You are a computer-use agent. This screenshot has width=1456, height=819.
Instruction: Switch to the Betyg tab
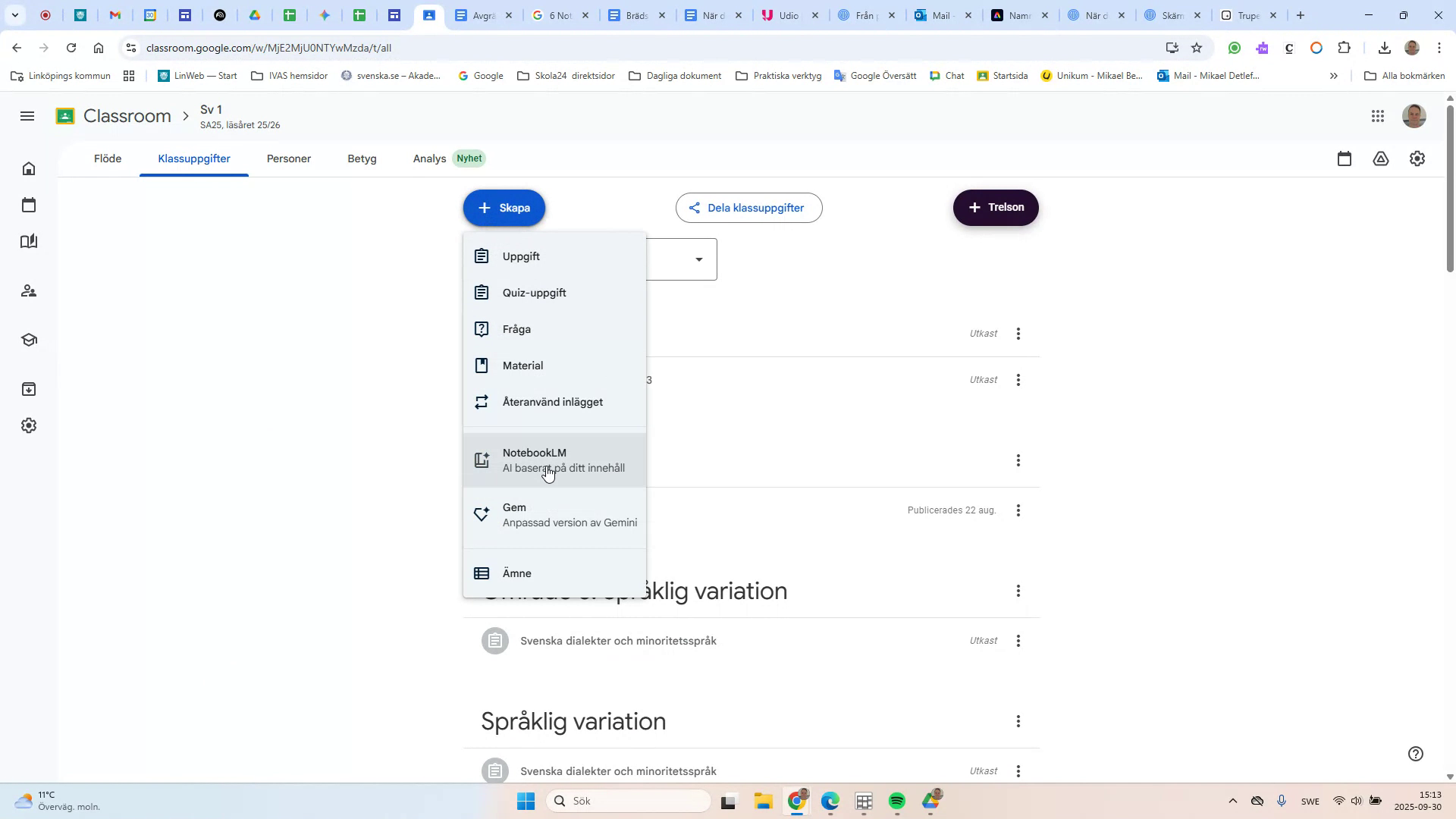[x=362, y=158]
